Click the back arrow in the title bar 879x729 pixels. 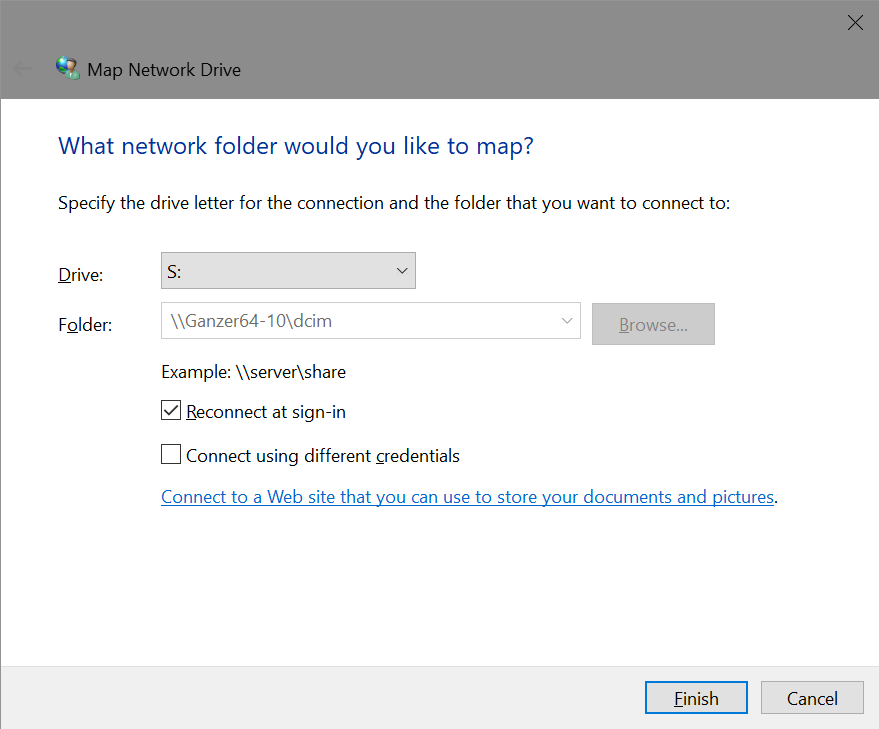(x=22, y=69)
